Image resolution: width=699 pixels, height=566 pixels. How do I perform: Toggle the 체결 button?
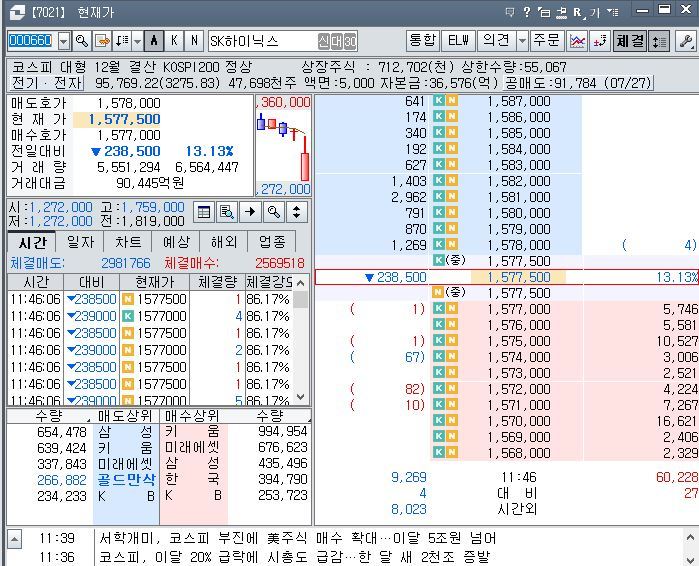(x=629, y=41)
